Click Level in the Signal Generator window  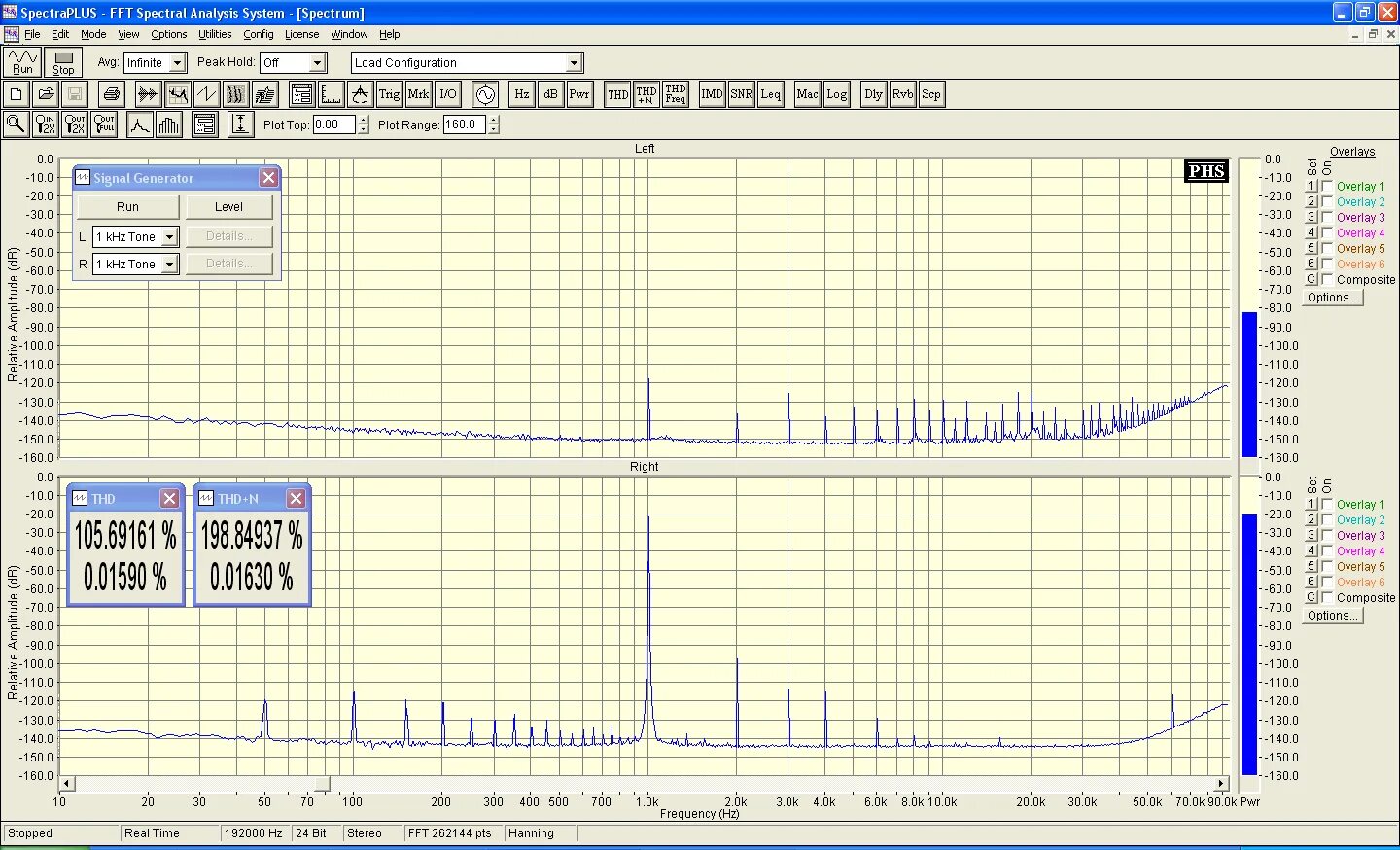pyautogui.click(x=229, y=206)
